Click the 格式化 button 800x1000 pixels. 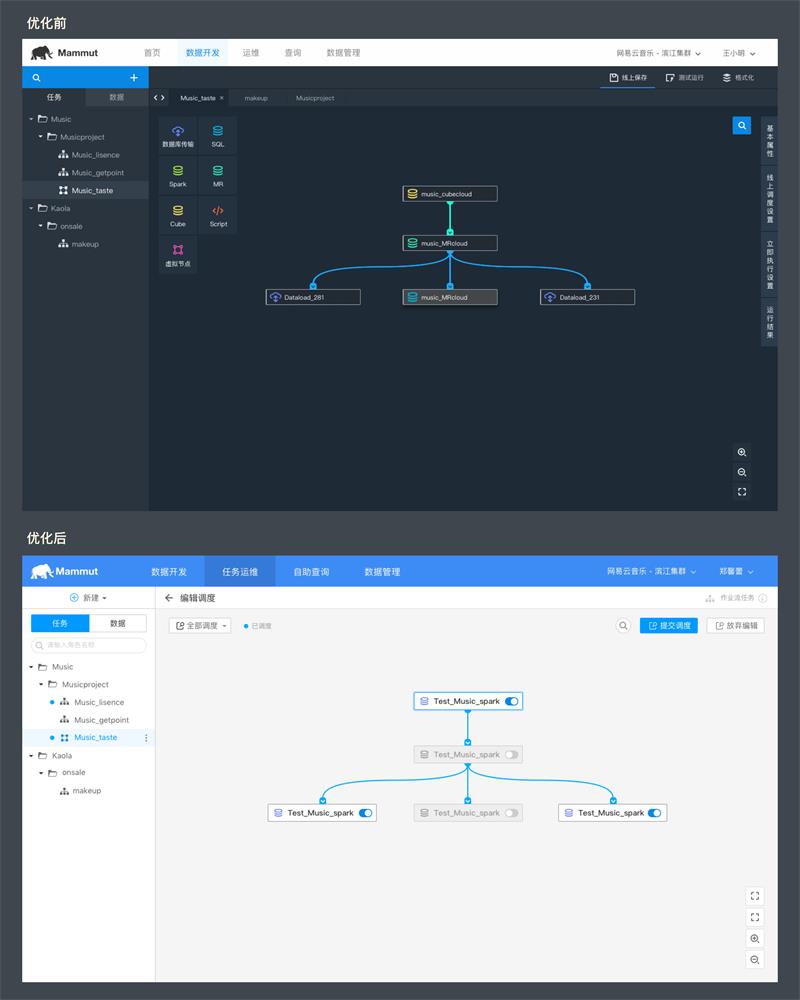(738, 78)
